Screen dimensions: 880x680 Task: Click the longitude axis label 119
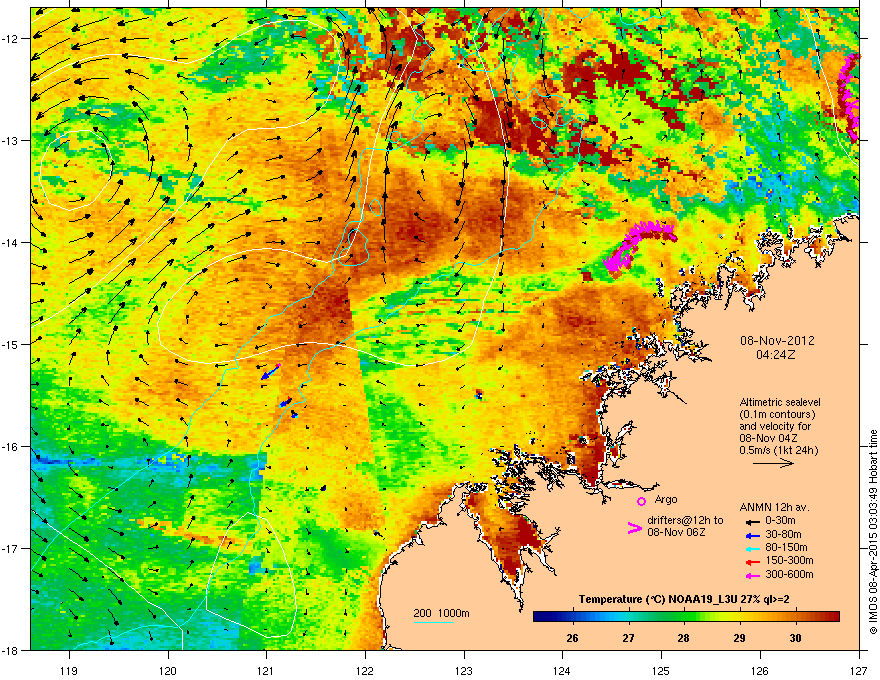coord(69,670)
